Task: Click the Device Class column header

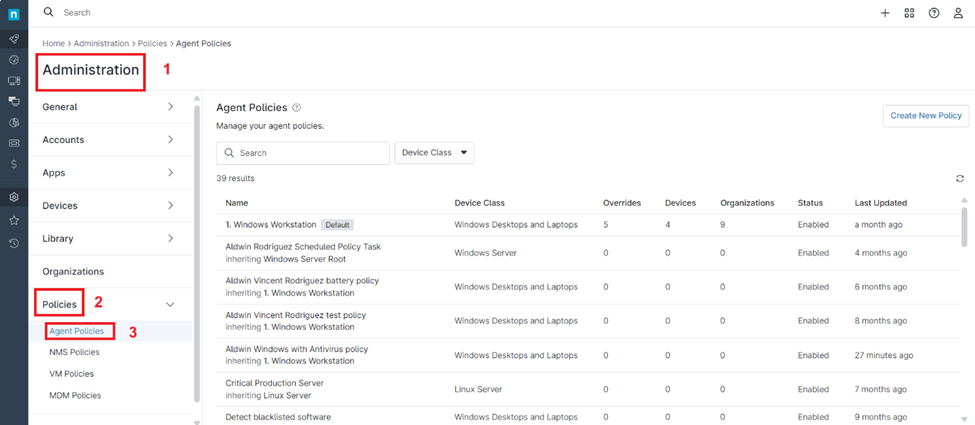Action: [x=479, y=203]
